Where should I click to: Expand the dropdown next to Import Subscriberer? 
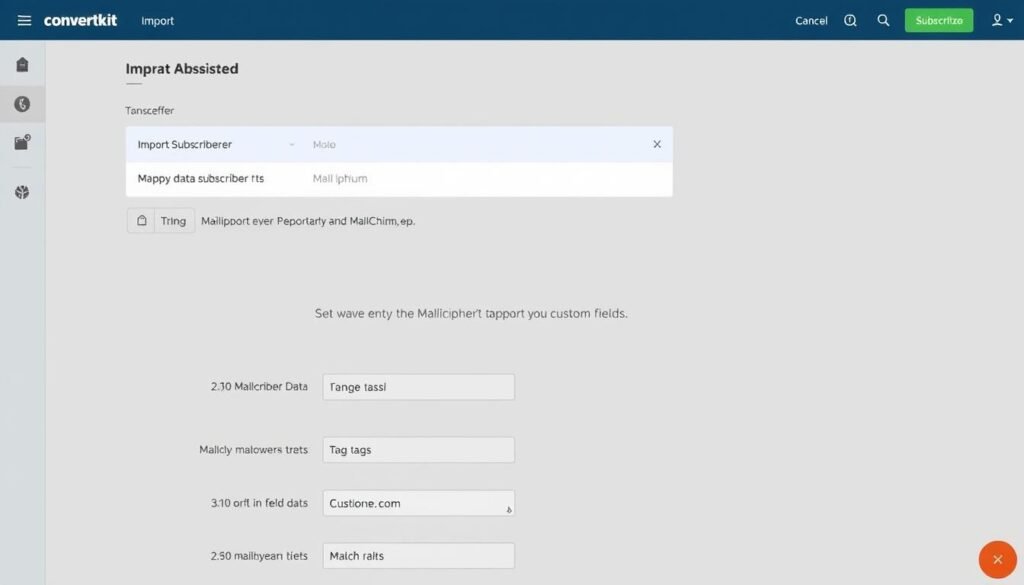click(x=293, y=144)
